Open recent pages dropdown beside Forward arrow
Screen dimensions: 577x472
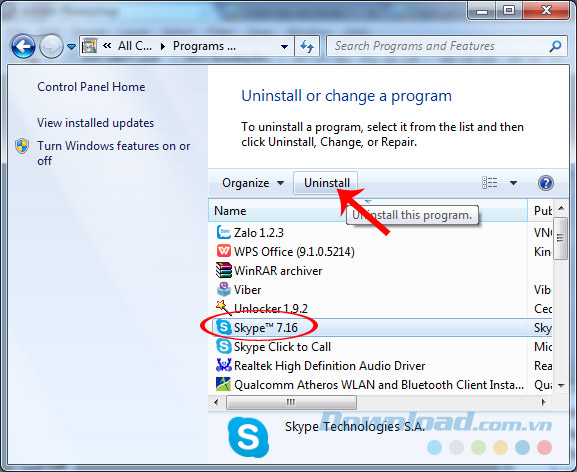click(71, 47)
